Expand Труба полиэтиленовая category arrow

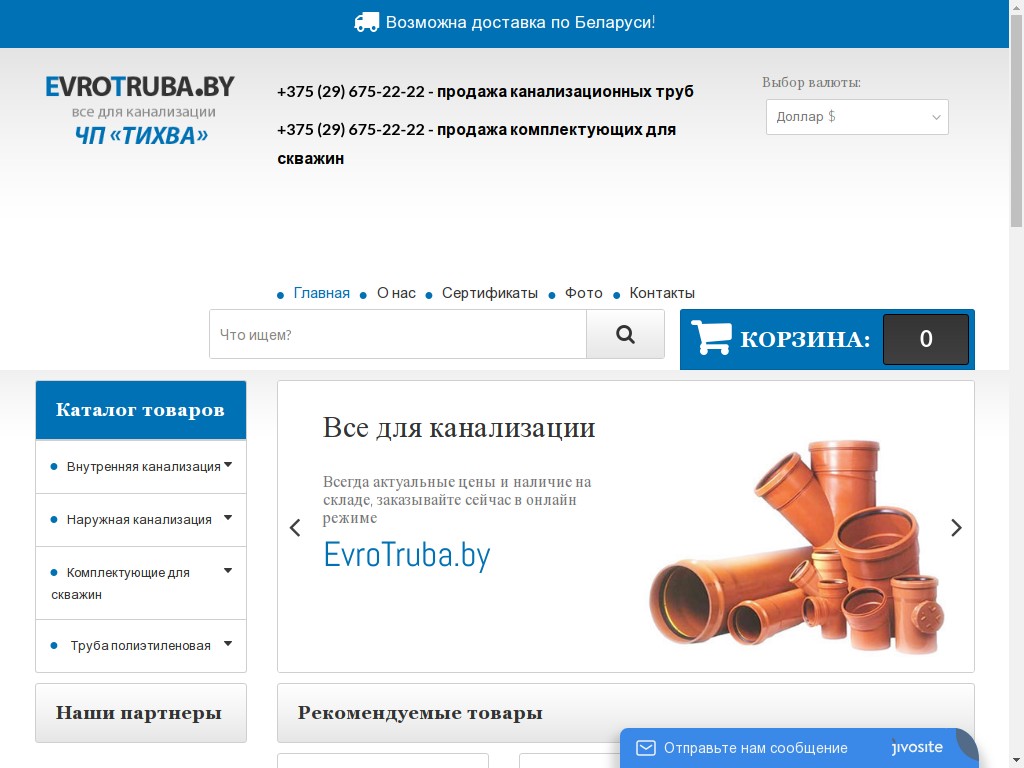pos(228,644)
